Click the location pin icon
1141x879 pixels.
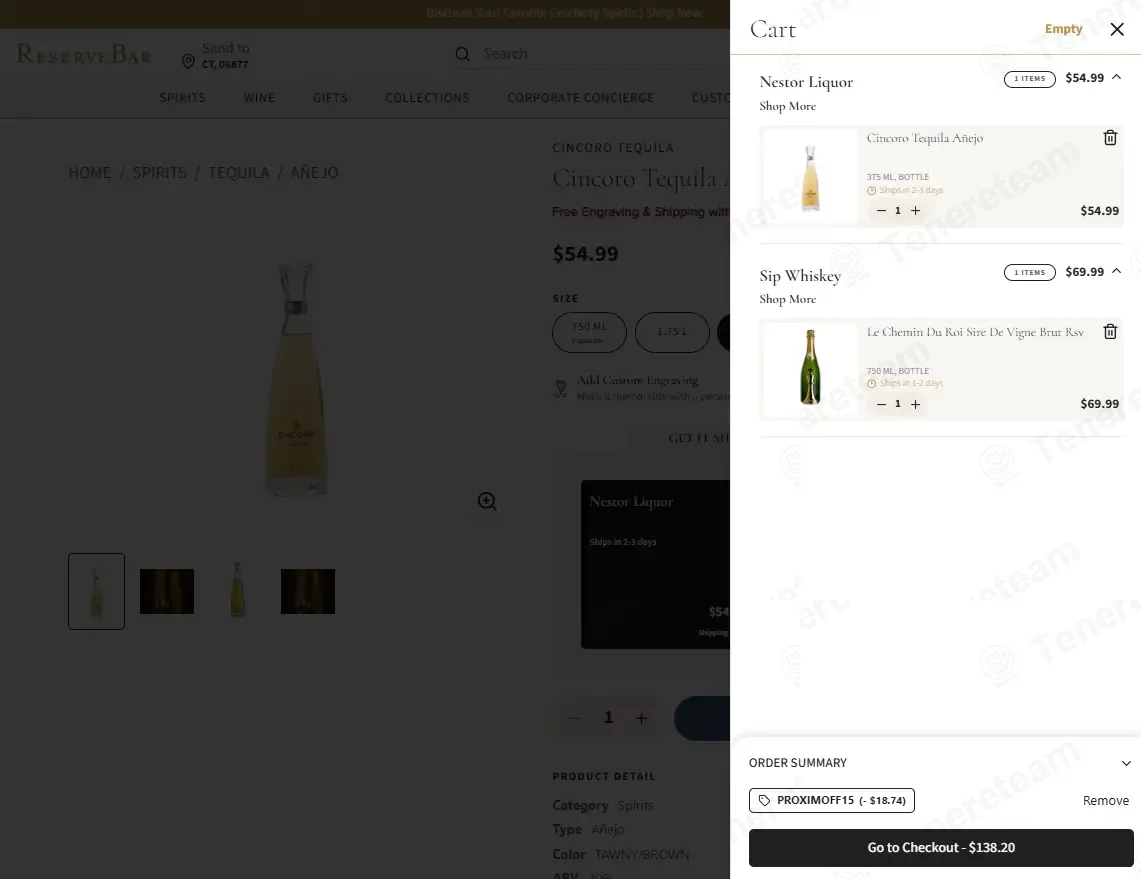(x=188, y=61)
